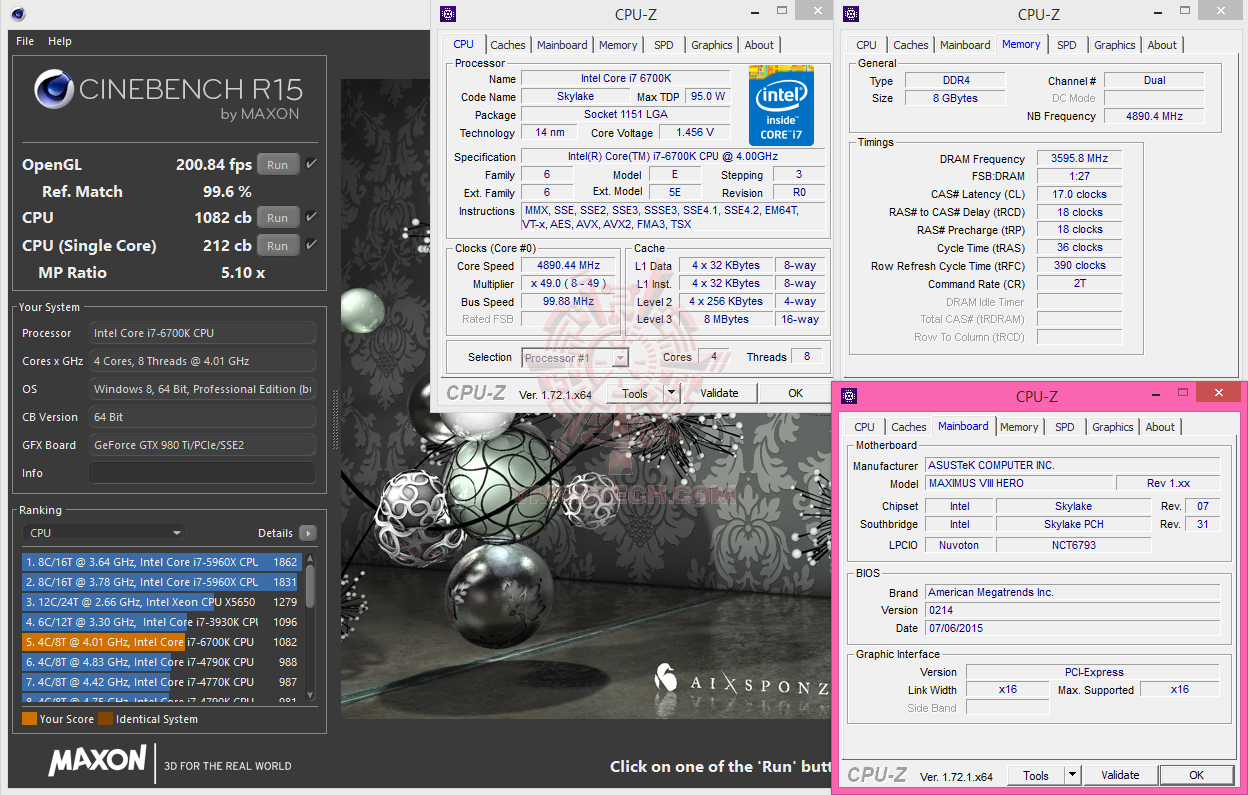Click the CPU-Z icon of the Memory window

851,13
